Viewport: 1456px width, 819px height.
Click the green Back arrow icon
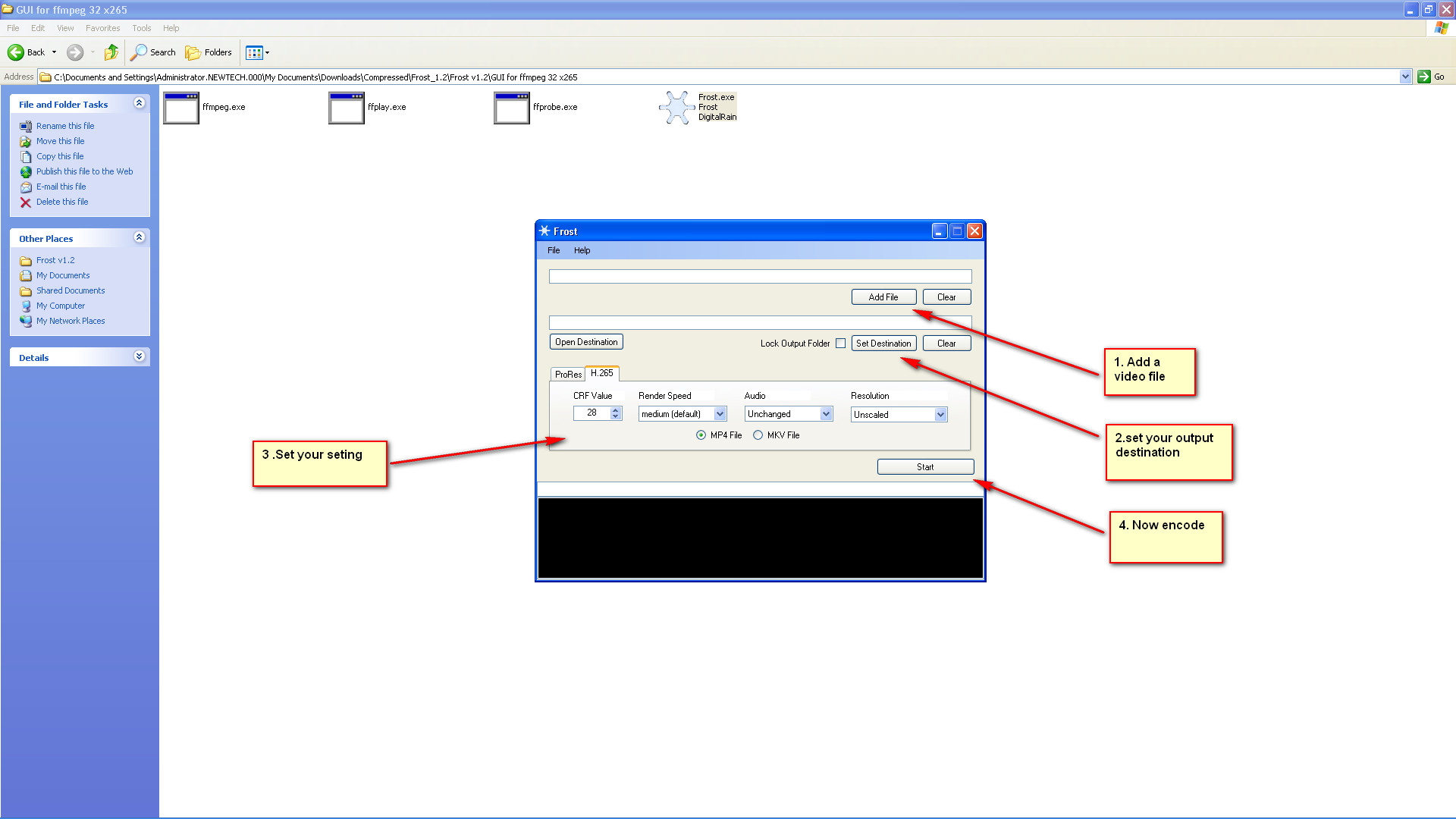[16, 52]
